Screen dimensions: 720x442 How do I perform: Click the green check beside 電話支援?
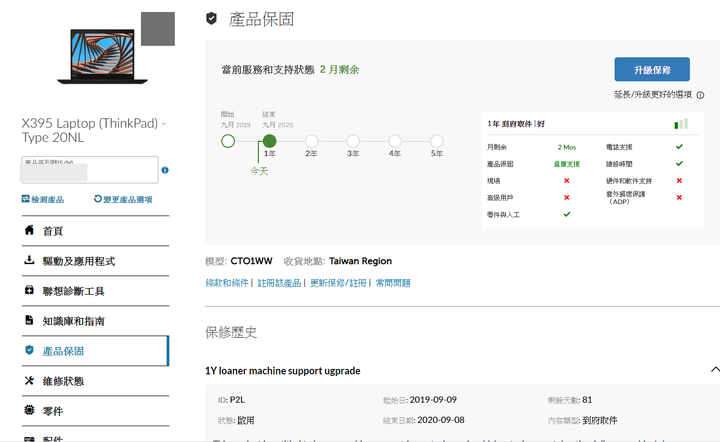pyautogui.click(x=679, y=147)
